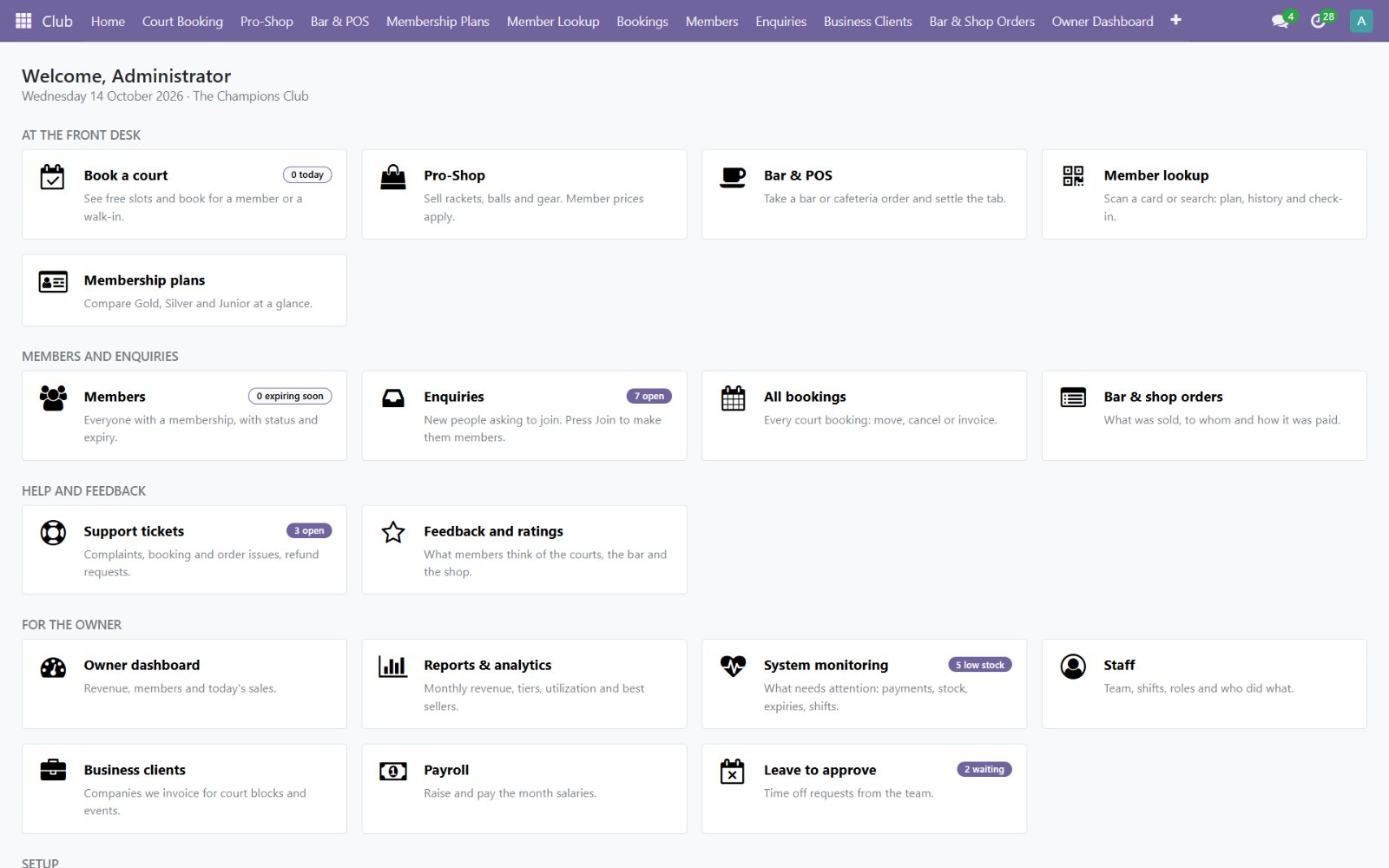This screenshot has height=868, width=1389.
Task: Click the plus icon after Owner Dashboard
Action: (x=1175, y=20)
